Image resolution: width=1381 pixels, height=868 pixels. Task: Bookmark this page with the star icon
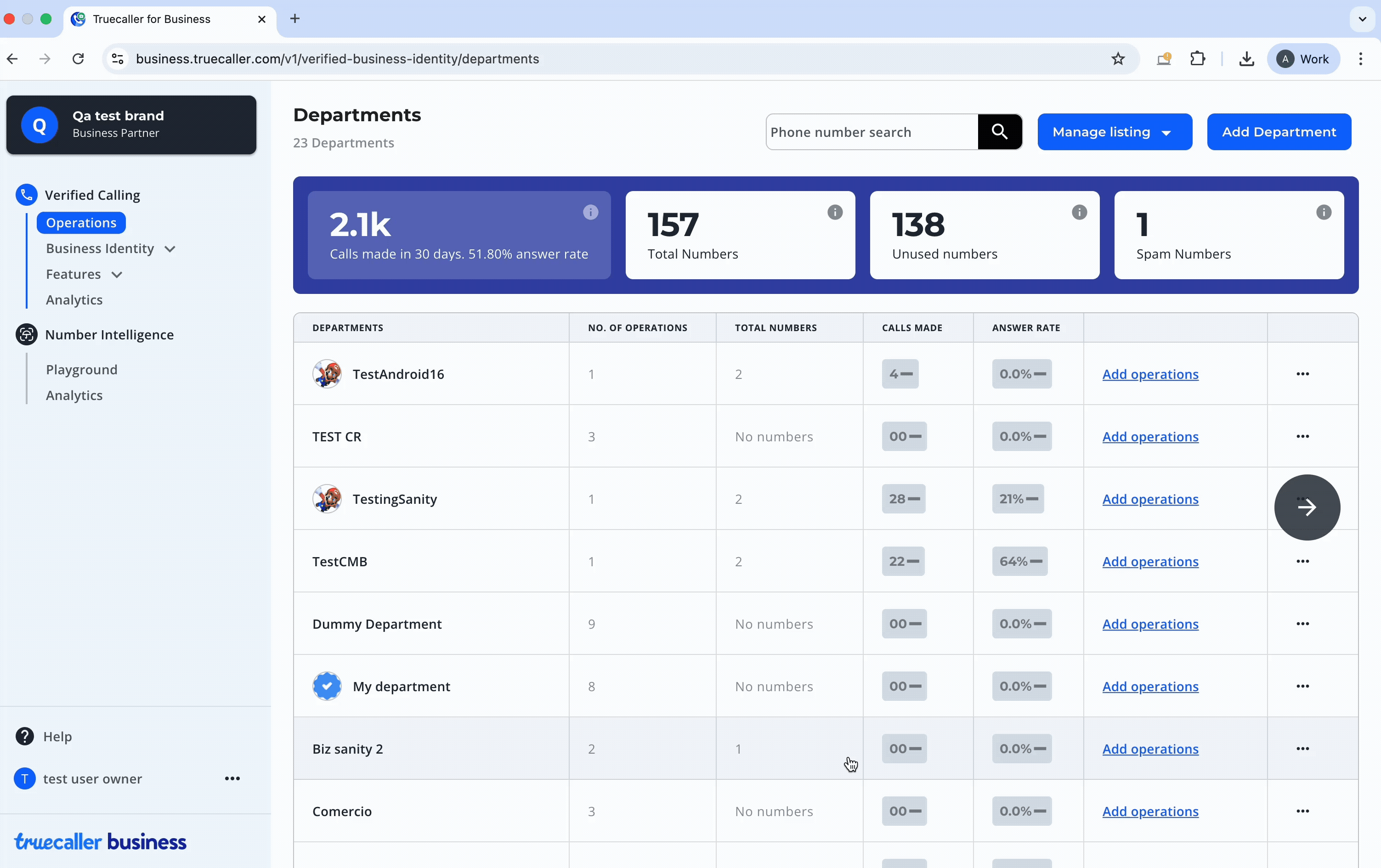tap(1117, 58)
